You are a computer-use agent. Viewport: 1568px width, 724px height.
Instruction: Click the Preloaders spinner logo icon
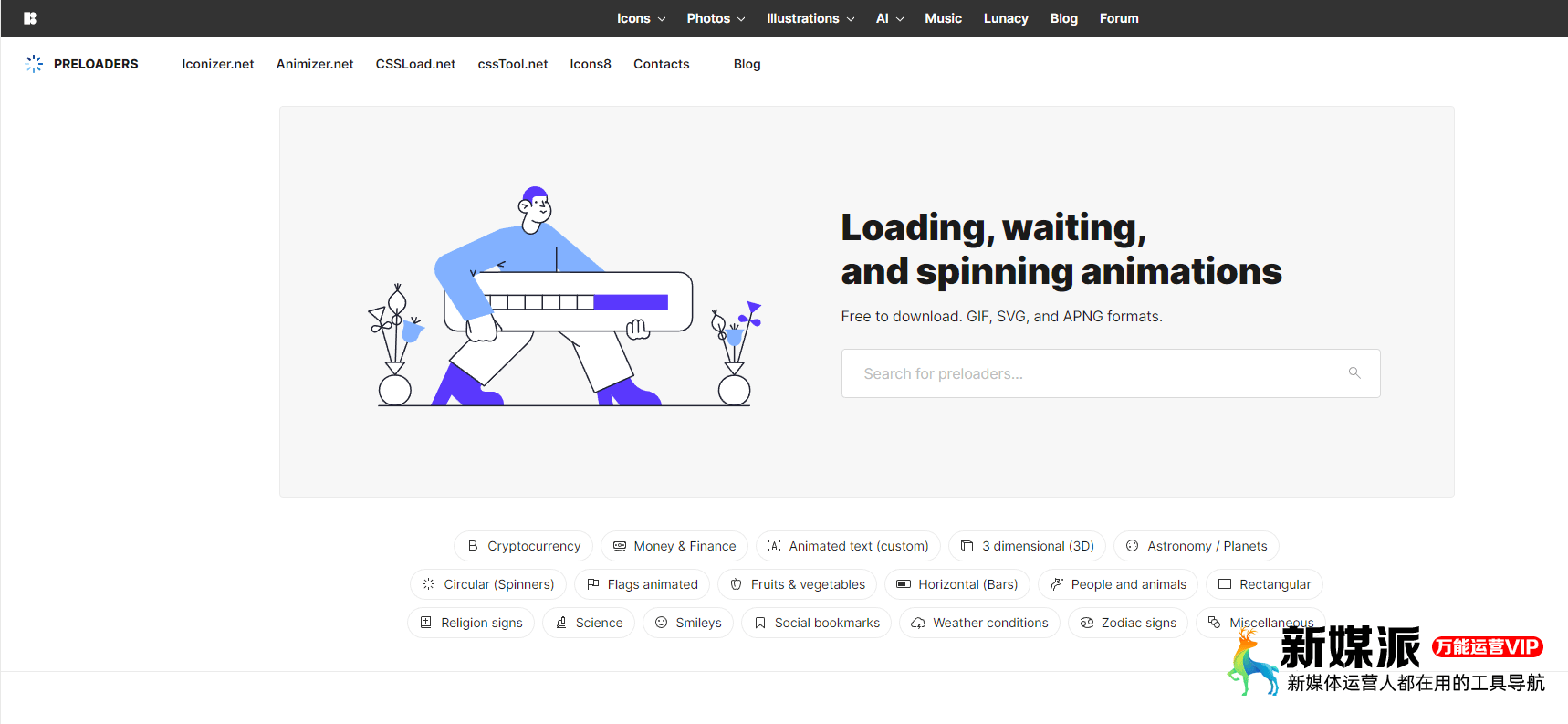(34, 64)
